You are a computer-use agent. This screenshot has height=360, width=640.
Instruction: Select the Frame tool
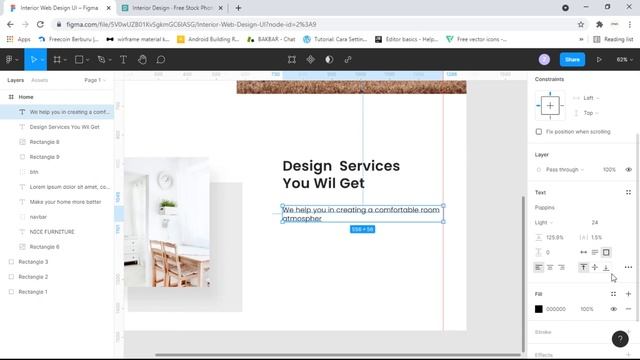[57, 60]
